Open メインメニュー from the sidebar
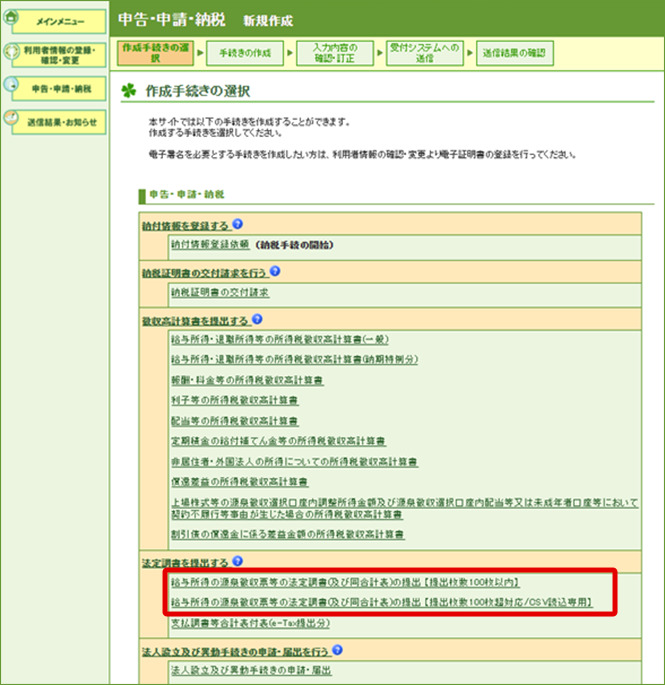 pos(62,21)
